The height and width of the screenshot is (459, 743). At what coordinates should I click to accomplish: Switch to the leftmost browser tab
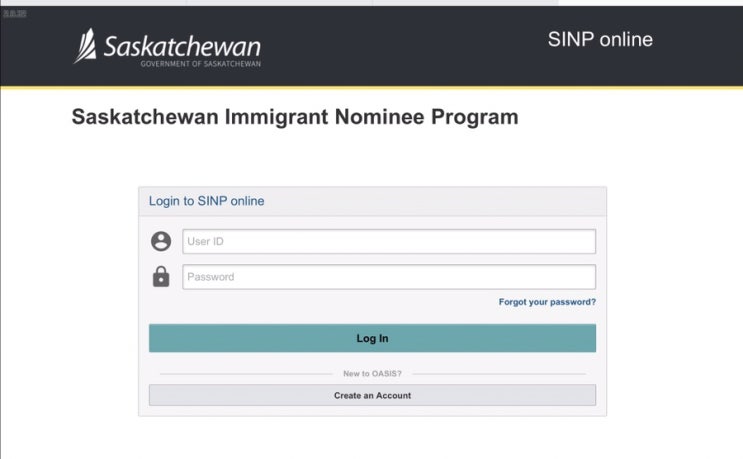pos(92,3)
